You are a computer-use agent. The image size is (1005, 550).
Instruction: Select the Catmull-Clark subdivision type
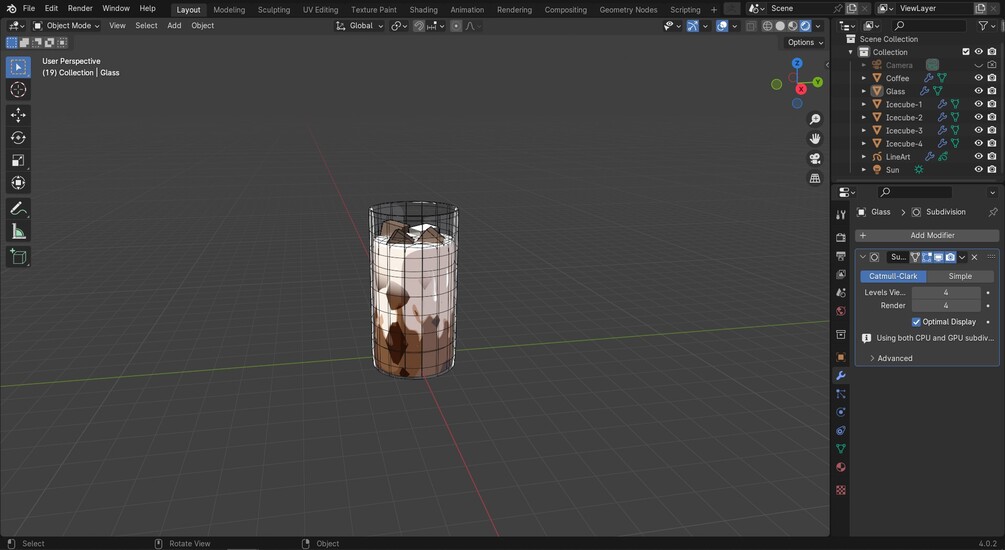(x=893, y=276)
